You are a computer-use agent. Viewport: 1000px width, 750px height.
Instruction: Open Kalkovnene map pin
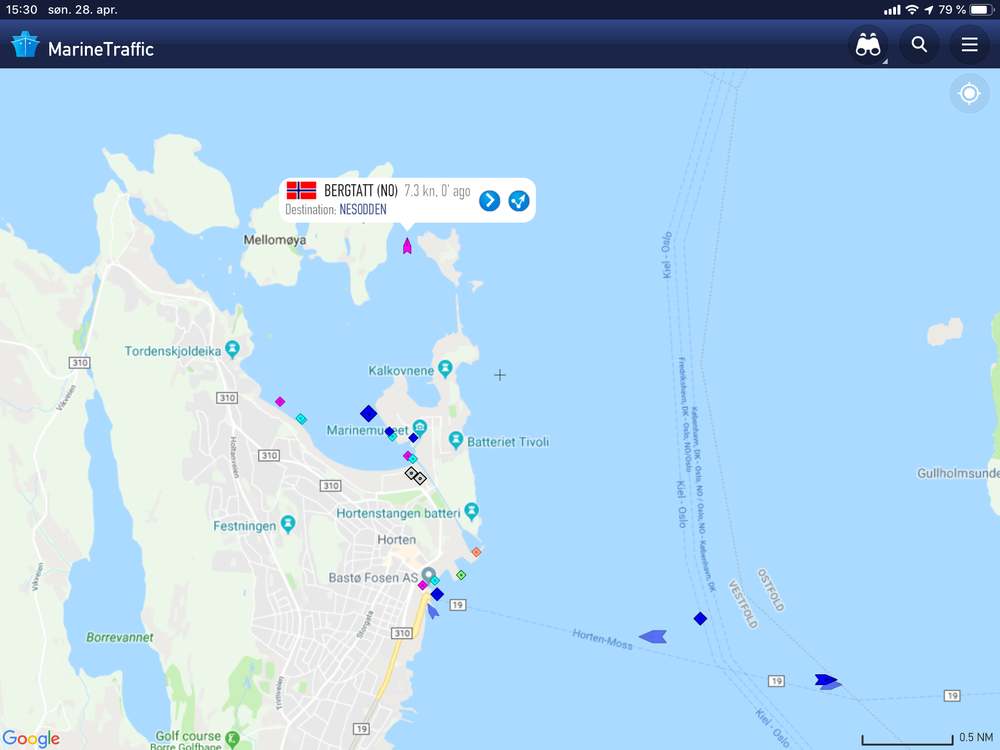pyautogui.click(x=445, y=369)
